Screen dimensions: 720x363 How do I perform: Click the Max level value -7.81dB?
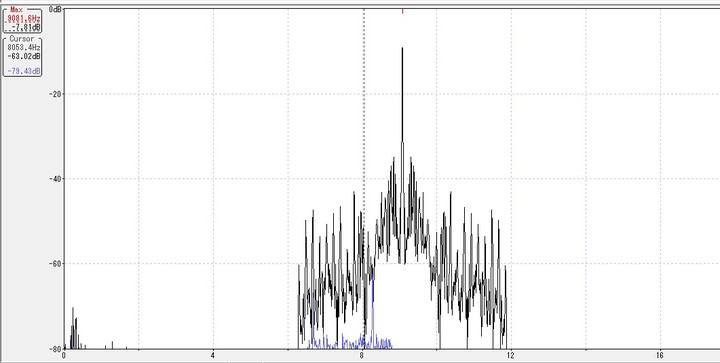click(x=25, y=27)
